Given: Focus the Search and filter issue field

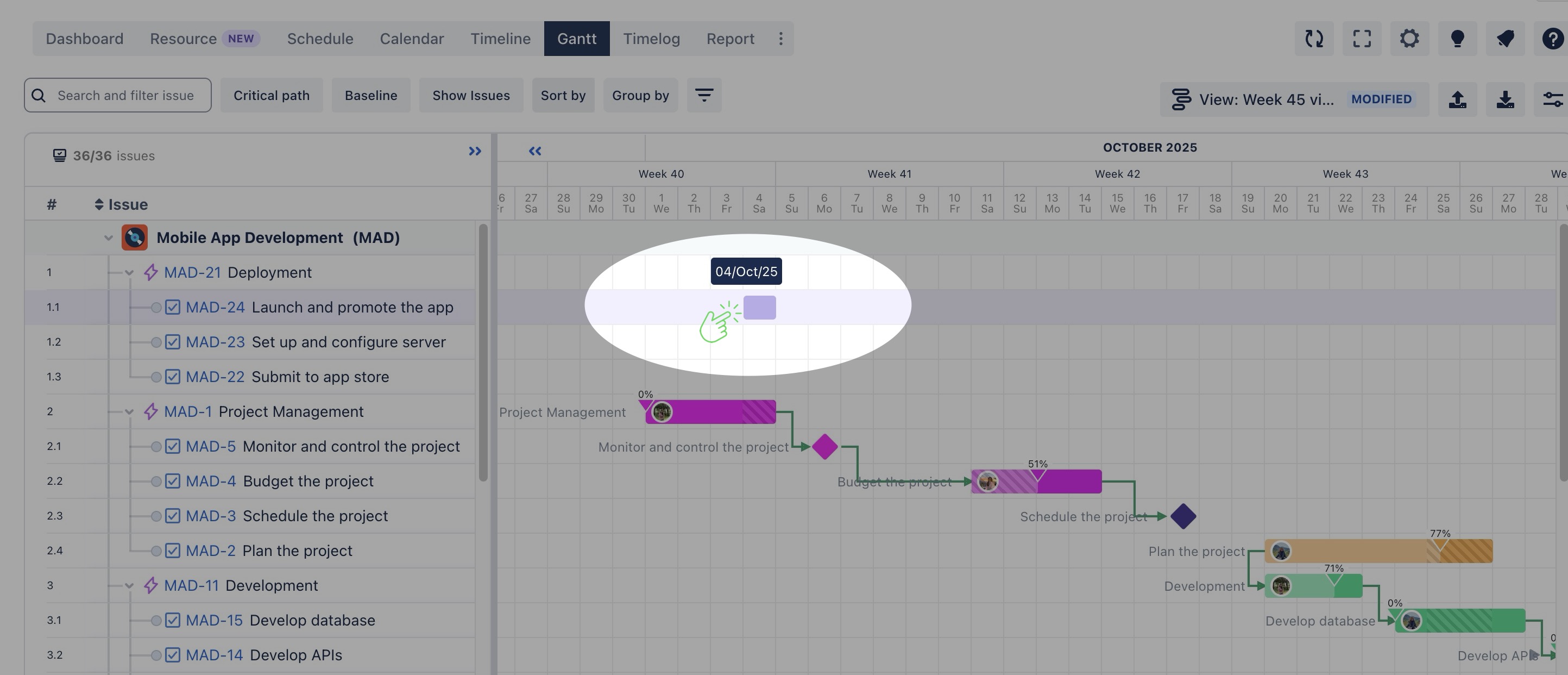Looking at the screenshot, I should (125, 95).
